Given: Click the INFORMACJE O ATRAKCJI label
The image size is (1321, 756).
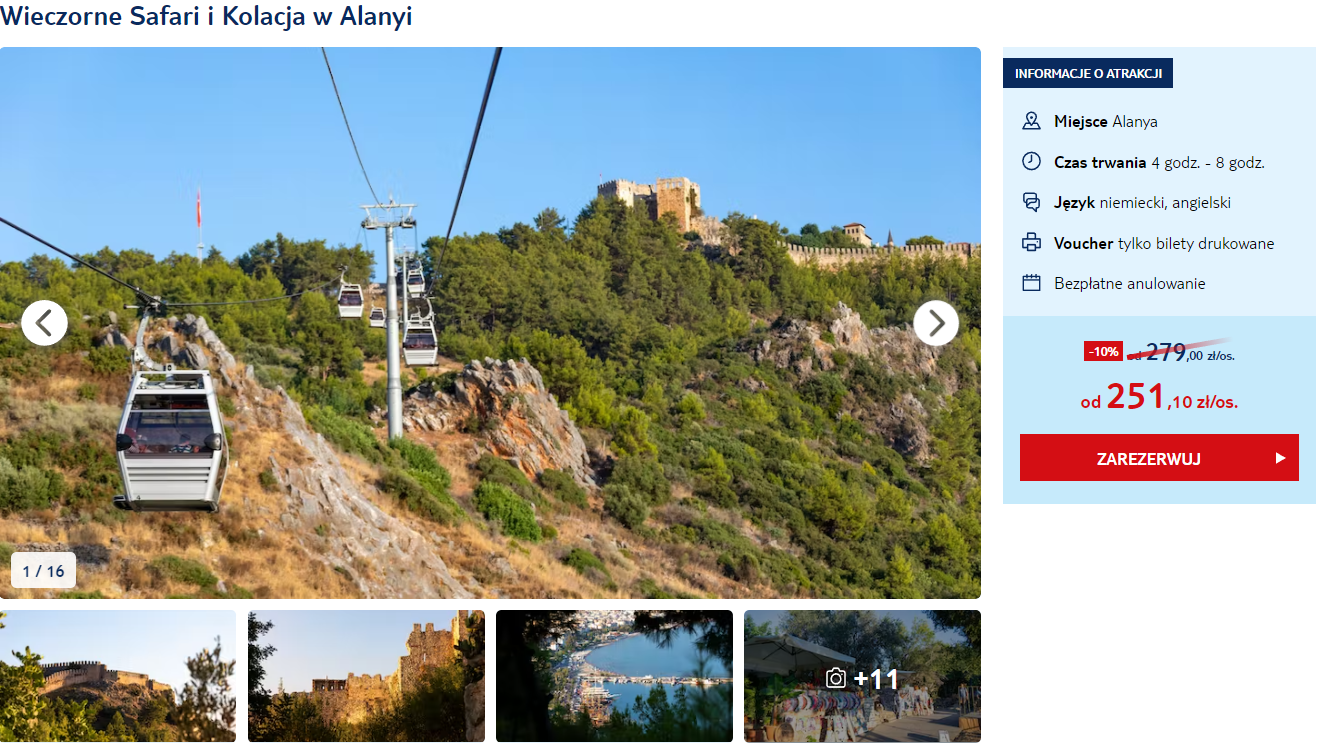Looking at the screenshot, I should (1088, 73).
